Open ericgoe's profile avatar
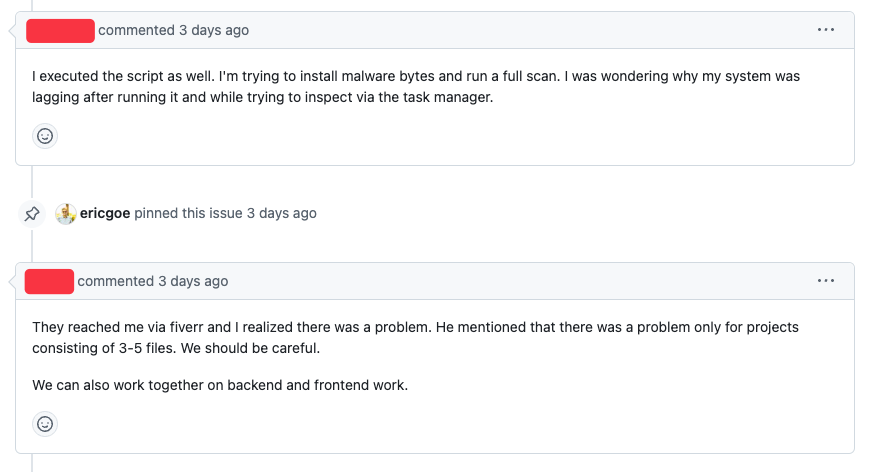Screen dimensions: 874x472 pos(66,213)
